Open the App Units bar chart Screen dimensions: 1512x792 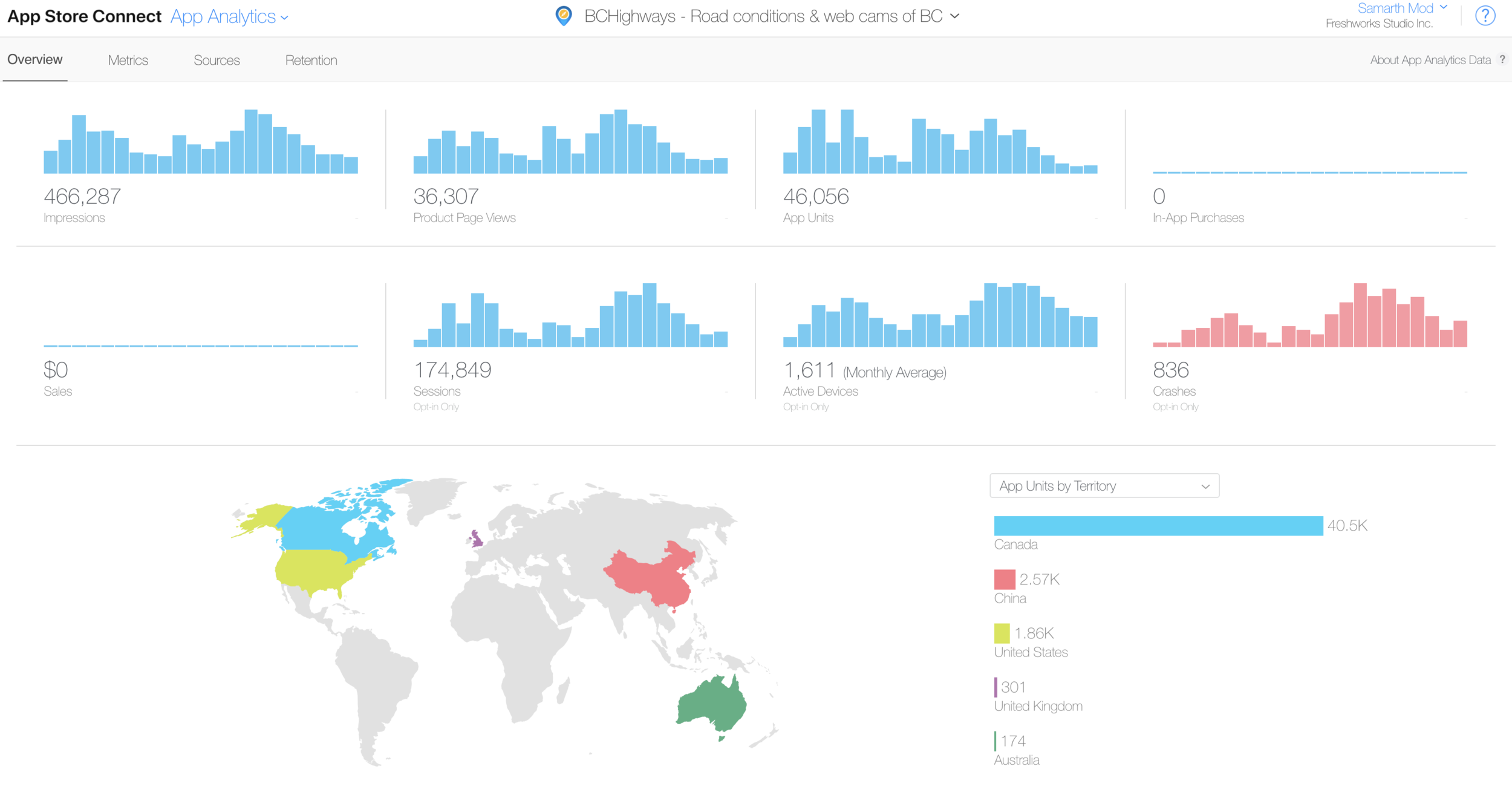[x=940, y=142]
